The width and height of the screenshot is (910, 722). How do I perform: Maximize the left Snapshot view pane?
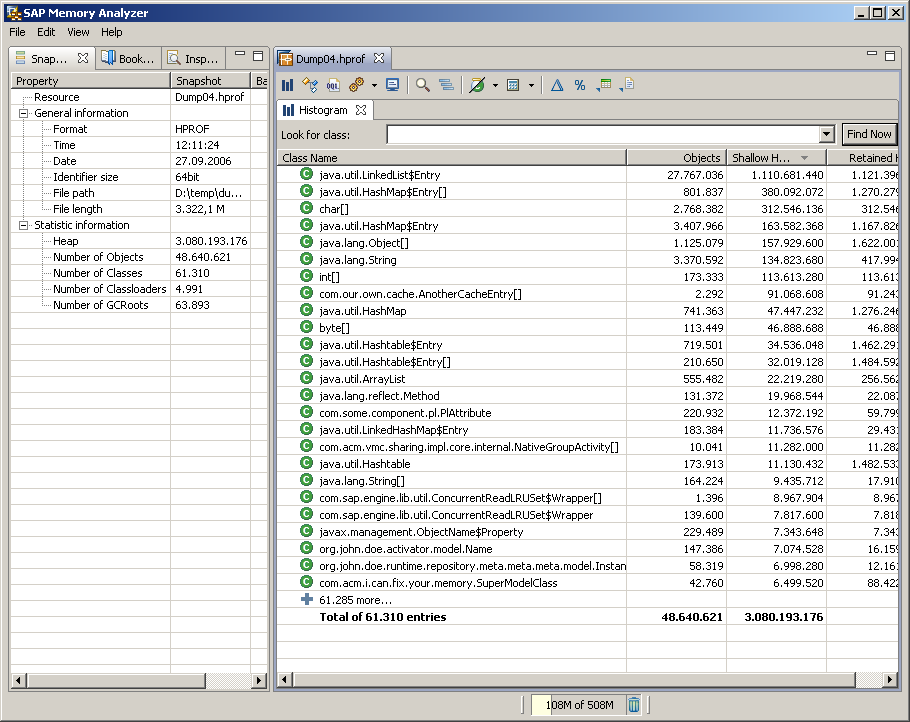coord(258,56)
